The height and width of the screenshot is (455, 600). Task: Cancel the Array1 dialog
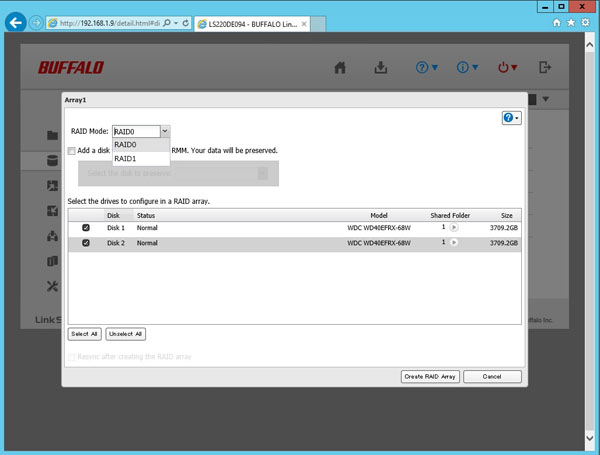(492, 377)
